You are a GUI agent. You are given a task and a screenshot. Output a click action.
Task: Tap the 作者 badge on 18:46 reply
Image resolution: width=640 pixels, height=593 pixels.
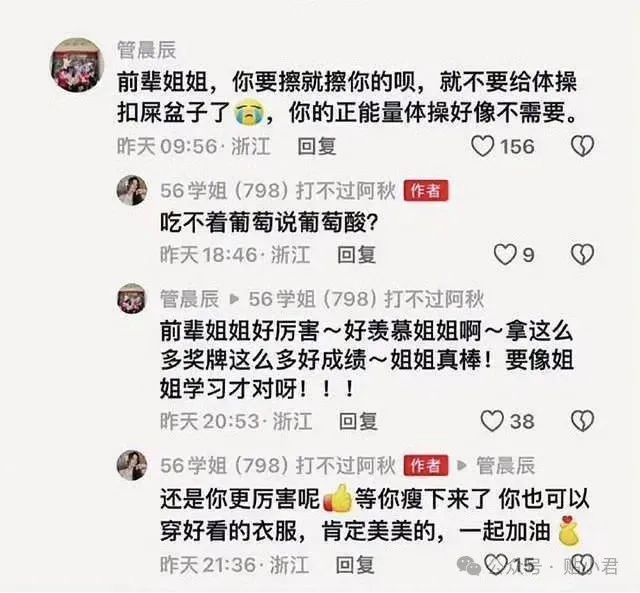click(426, 191)
